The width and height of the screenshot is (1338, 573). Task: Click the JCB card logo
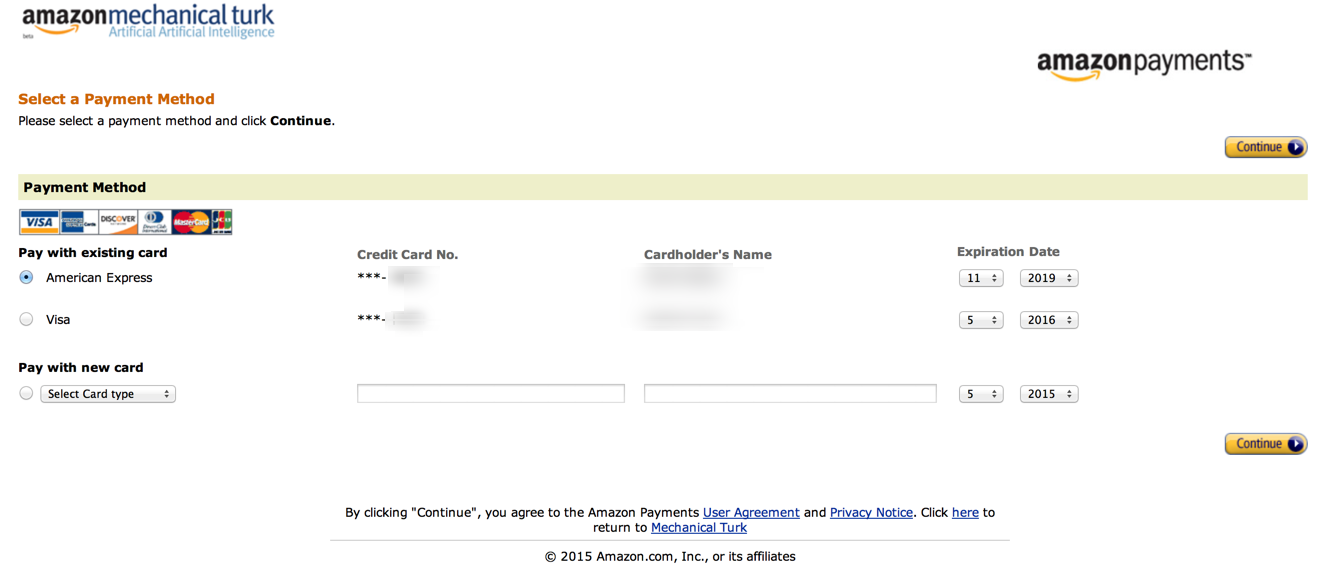click(222, 222)
